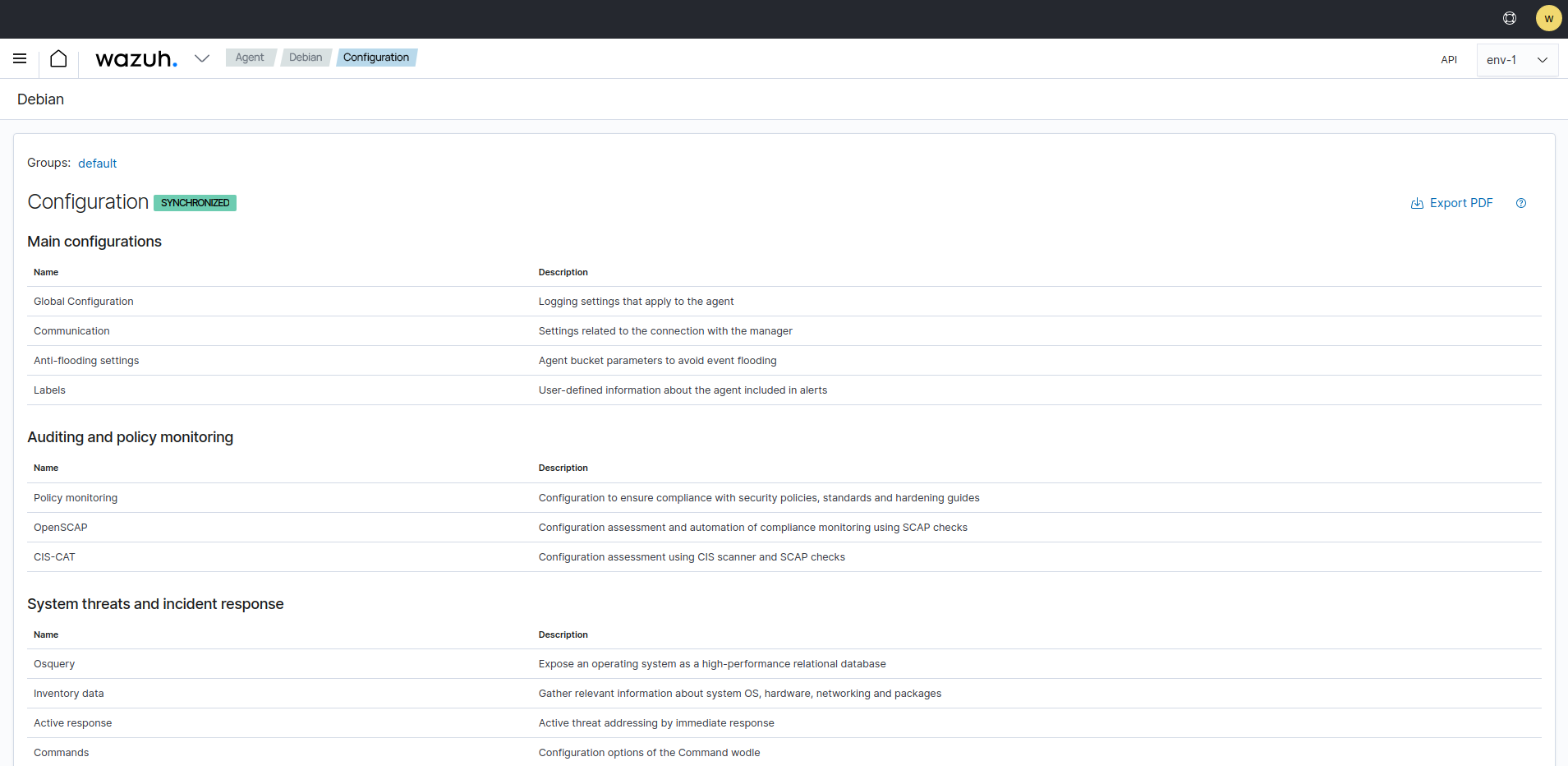Open the OpenSCAP row

coord(784,528)
